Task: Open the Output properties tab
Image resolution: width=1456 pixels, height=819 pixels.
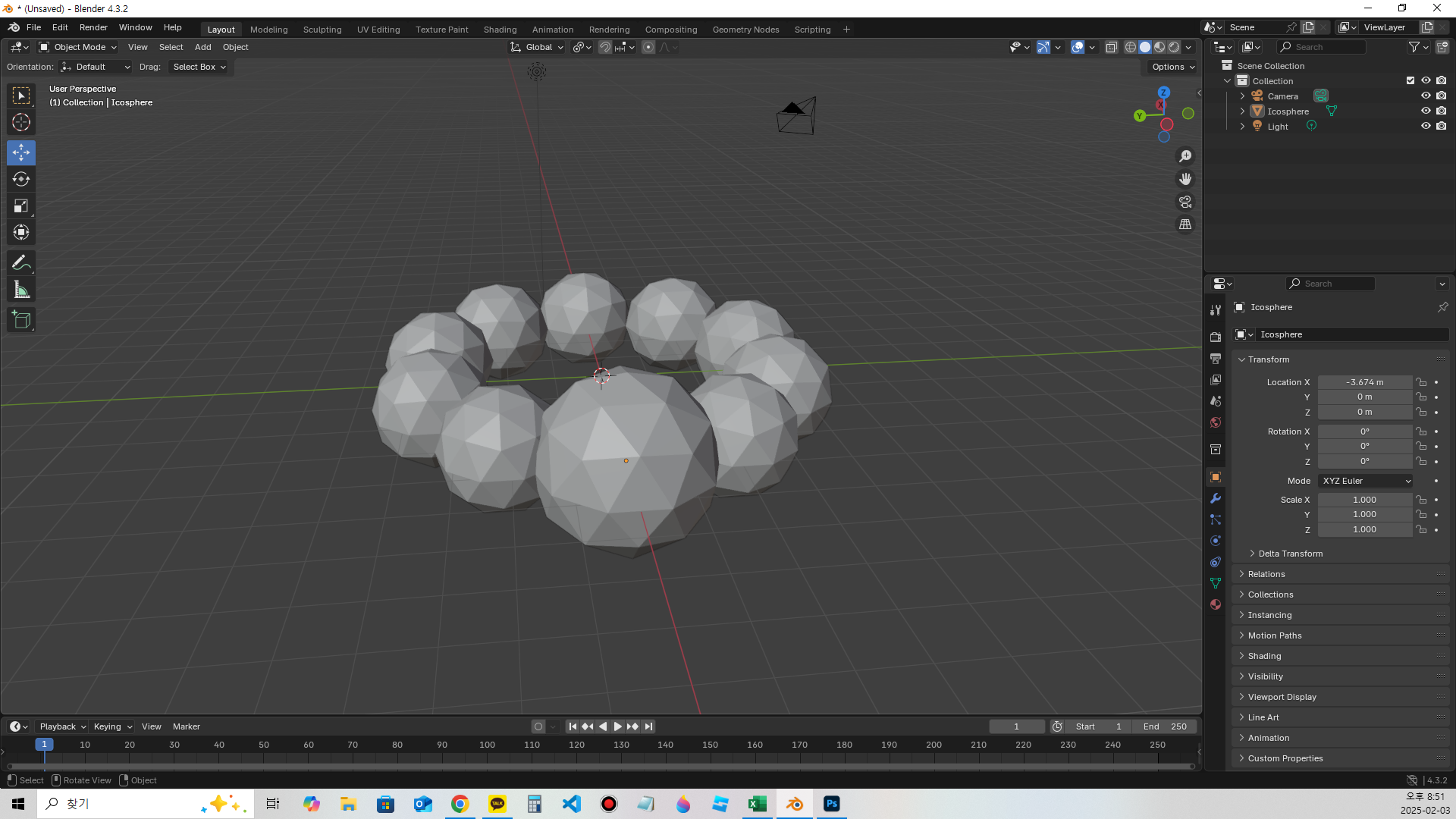Action: [x=1216, y=358]
